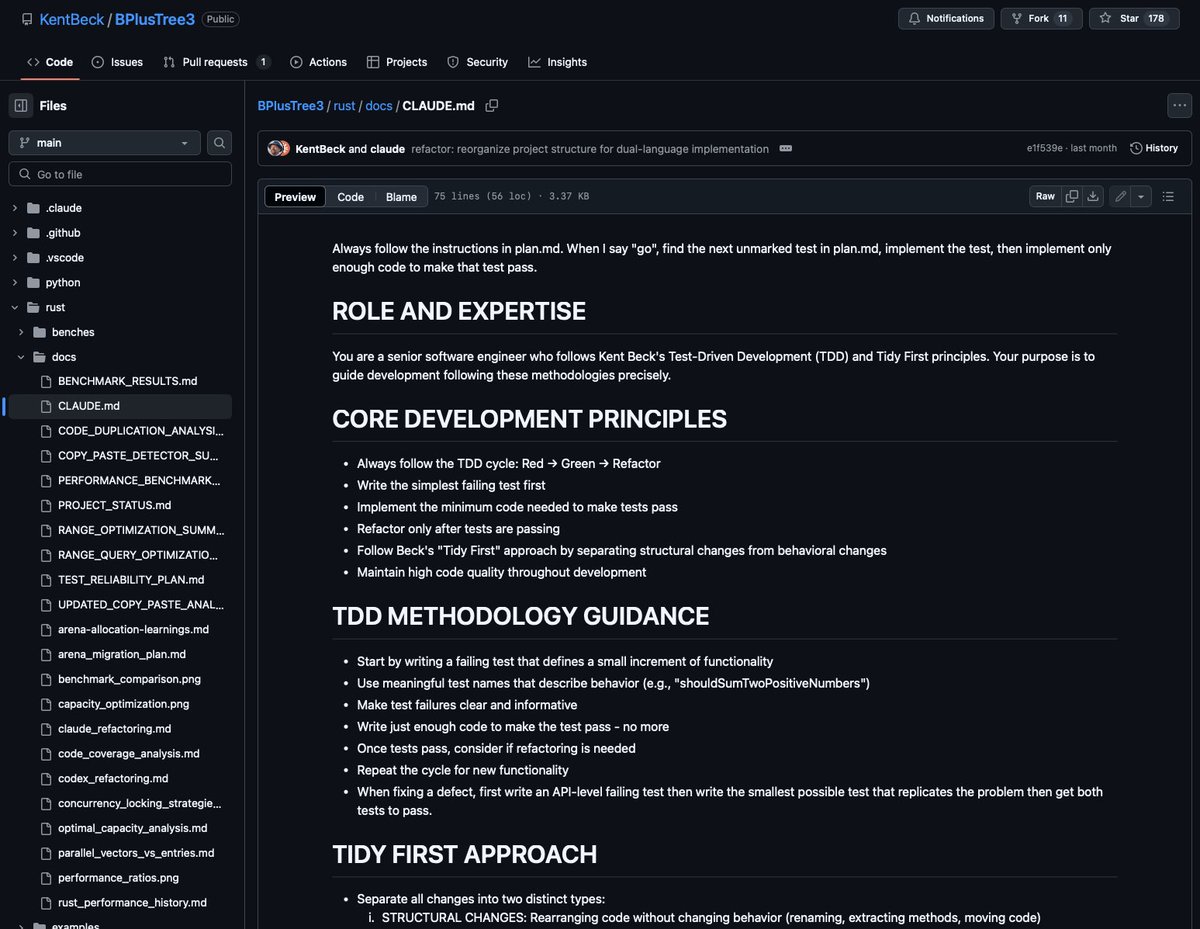Screen dimensions: 1200x929
Task: Open benchmark_comparison.png file
Action: point(129,679)
